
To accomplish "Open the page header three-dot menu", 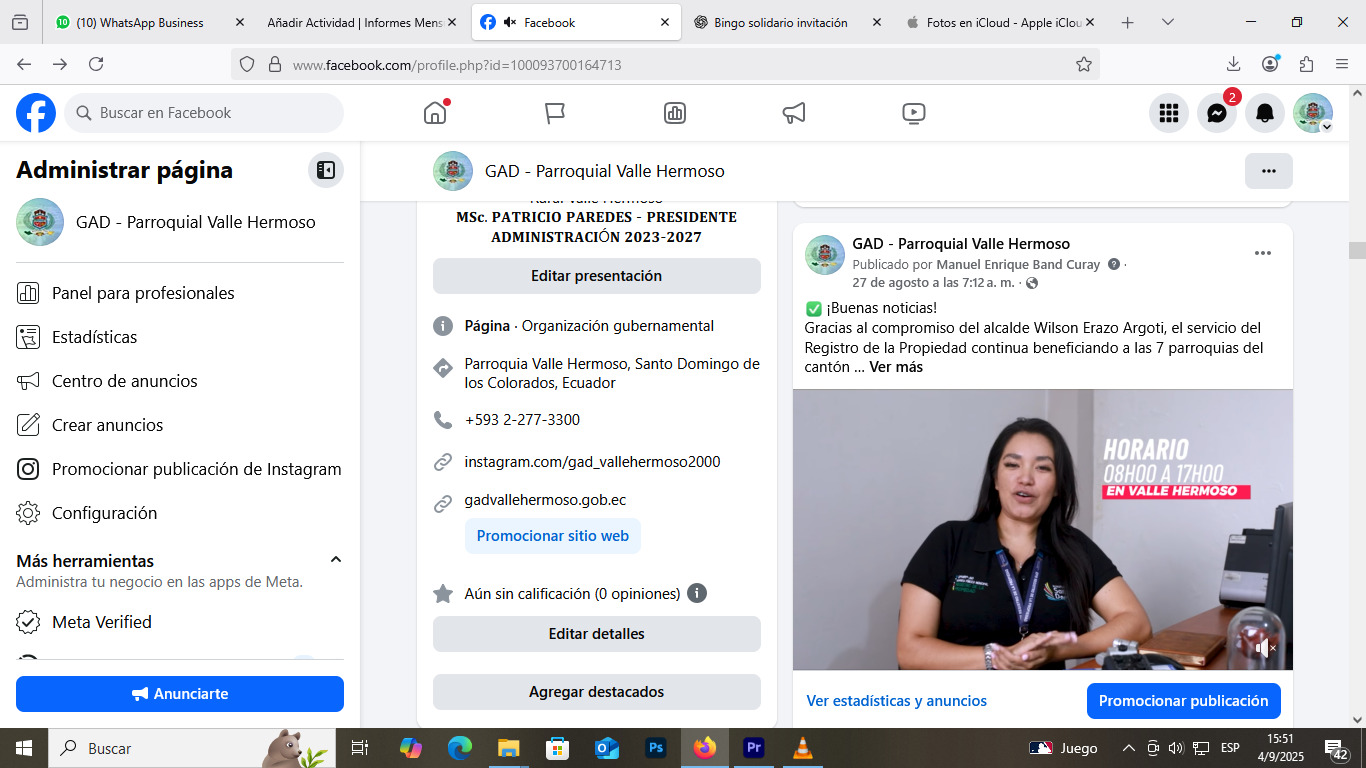I will [x=1268, y=171].
